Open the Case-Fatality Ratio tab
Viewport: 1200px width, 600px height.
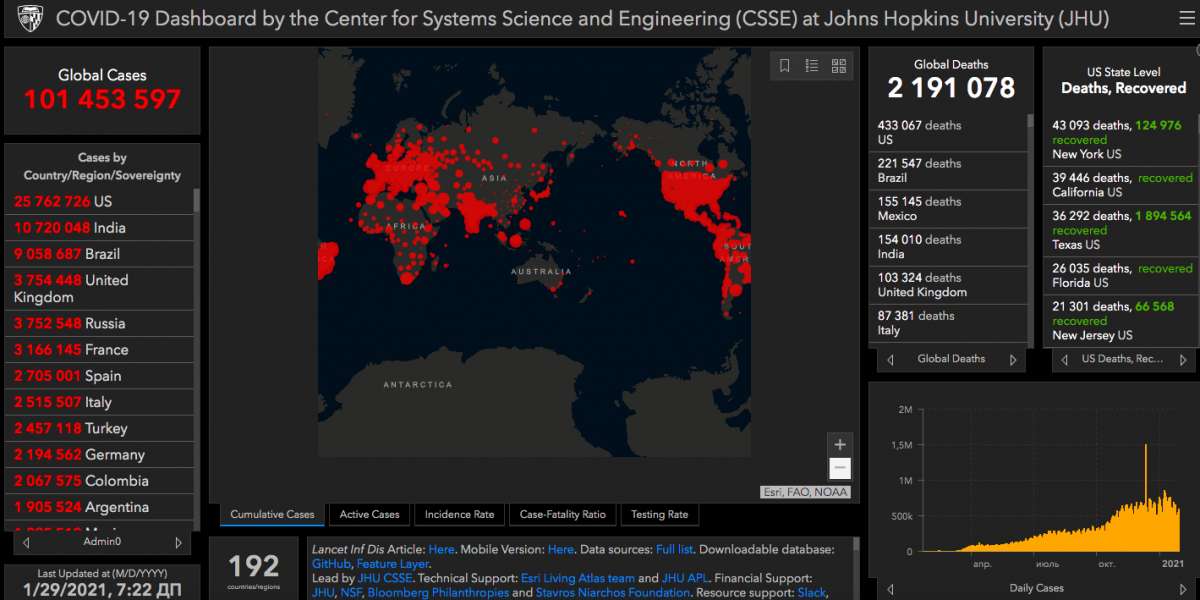[x=562, y=515]
